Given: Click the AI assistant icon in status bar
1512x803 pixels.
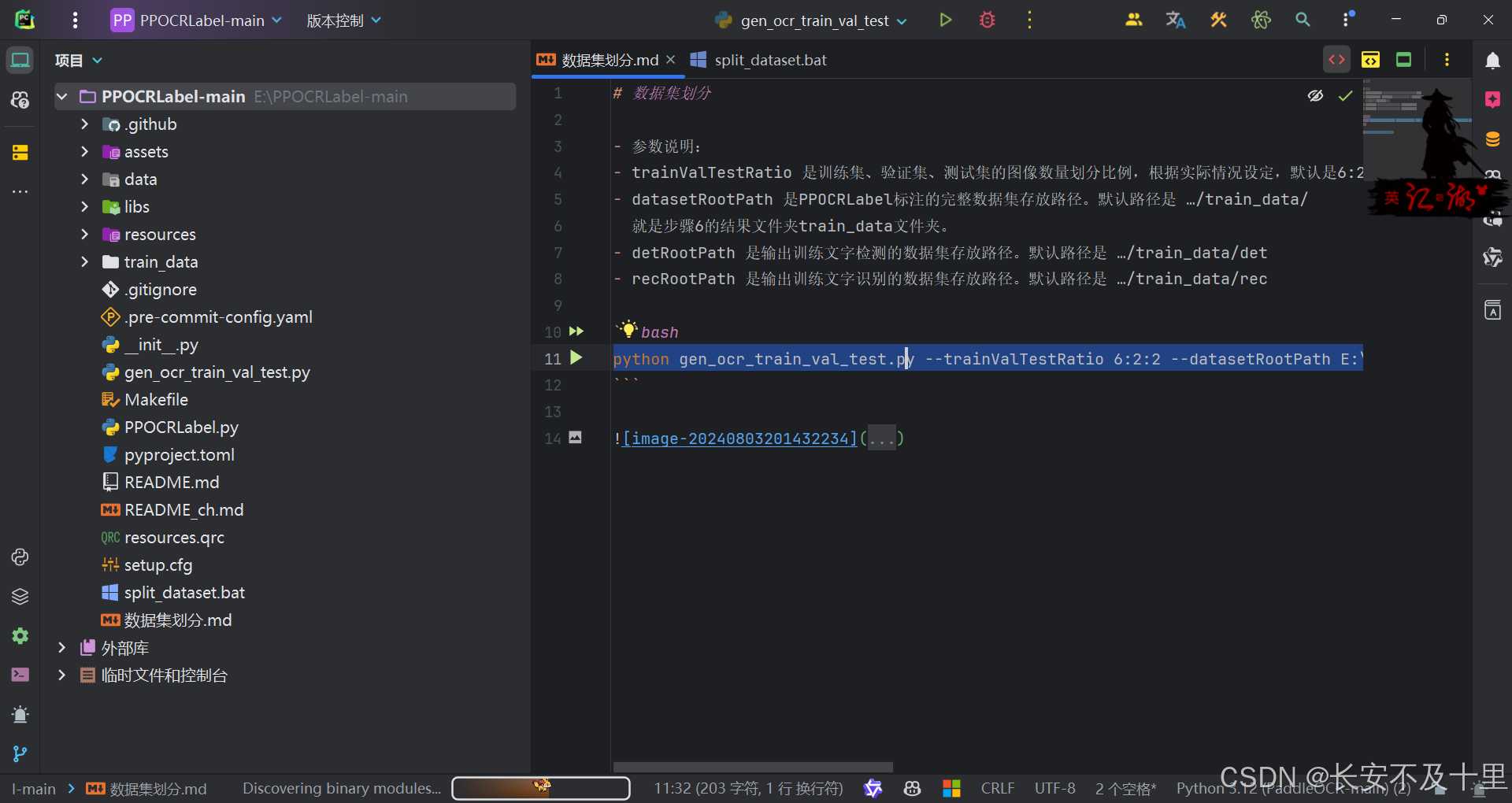Looking at the screenshot, I should coord(873,788).
